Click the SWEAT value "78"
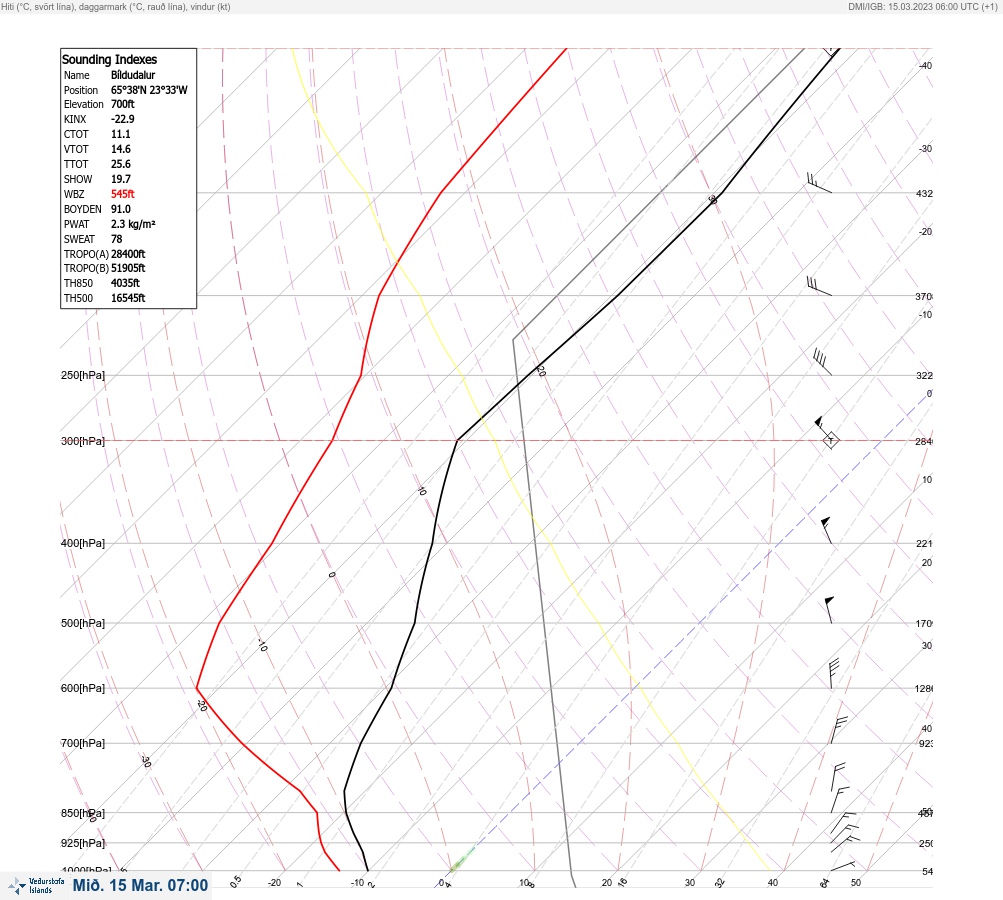1003x900 pixels. click(x=116, y=239)
